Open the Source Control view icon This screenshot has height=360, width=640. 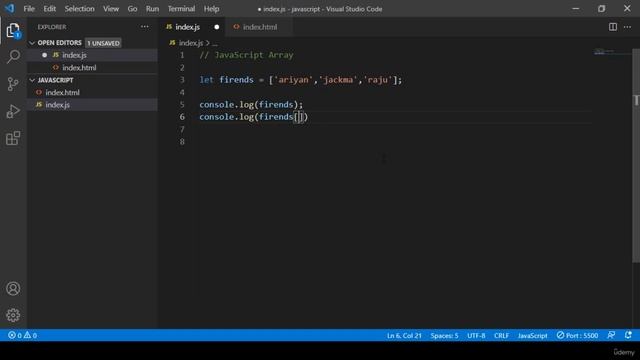[x=13, y=84]
